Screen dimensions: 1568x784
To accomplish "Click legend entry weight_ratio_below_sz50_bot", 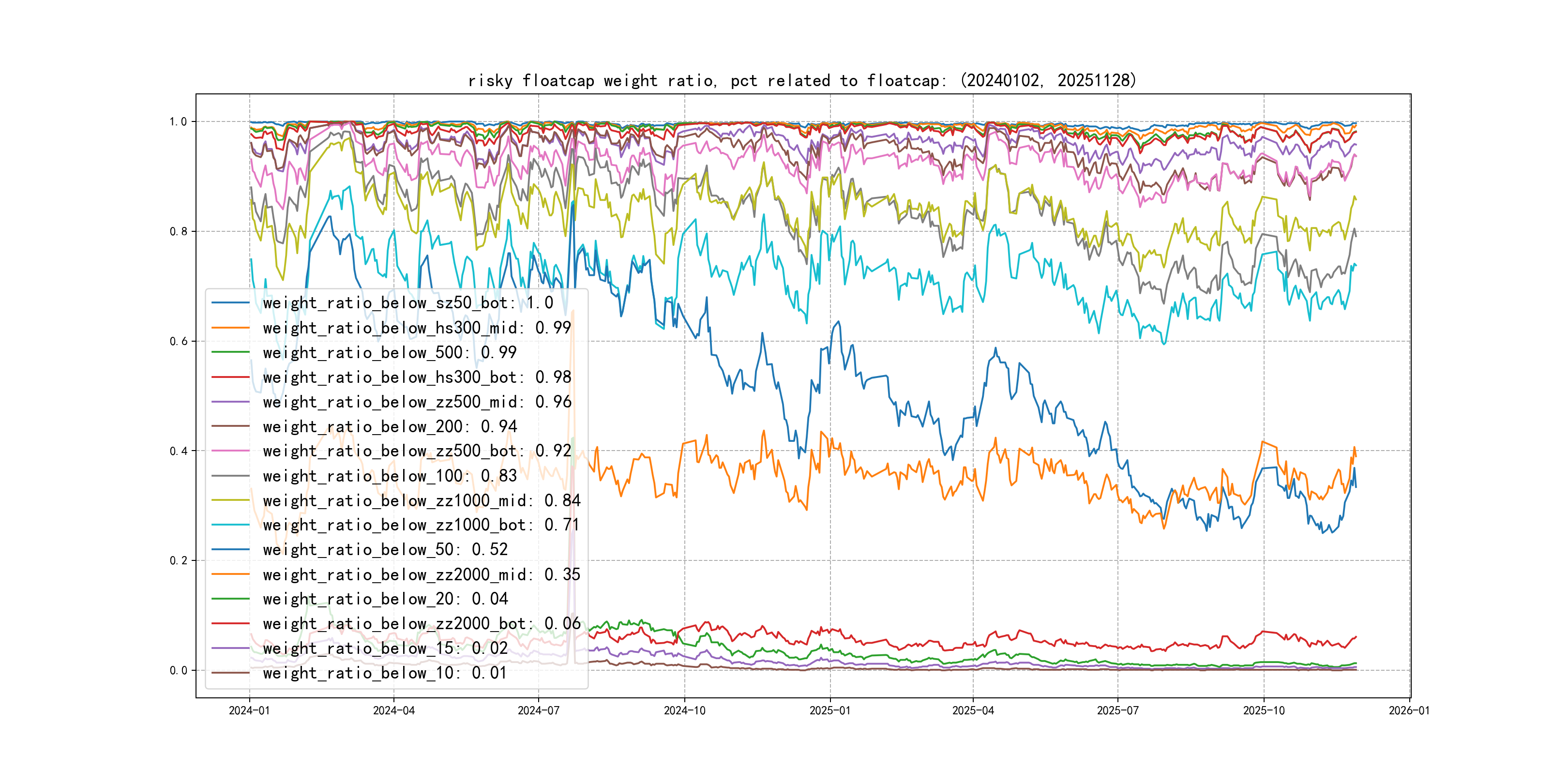I will tap(408, 303).
